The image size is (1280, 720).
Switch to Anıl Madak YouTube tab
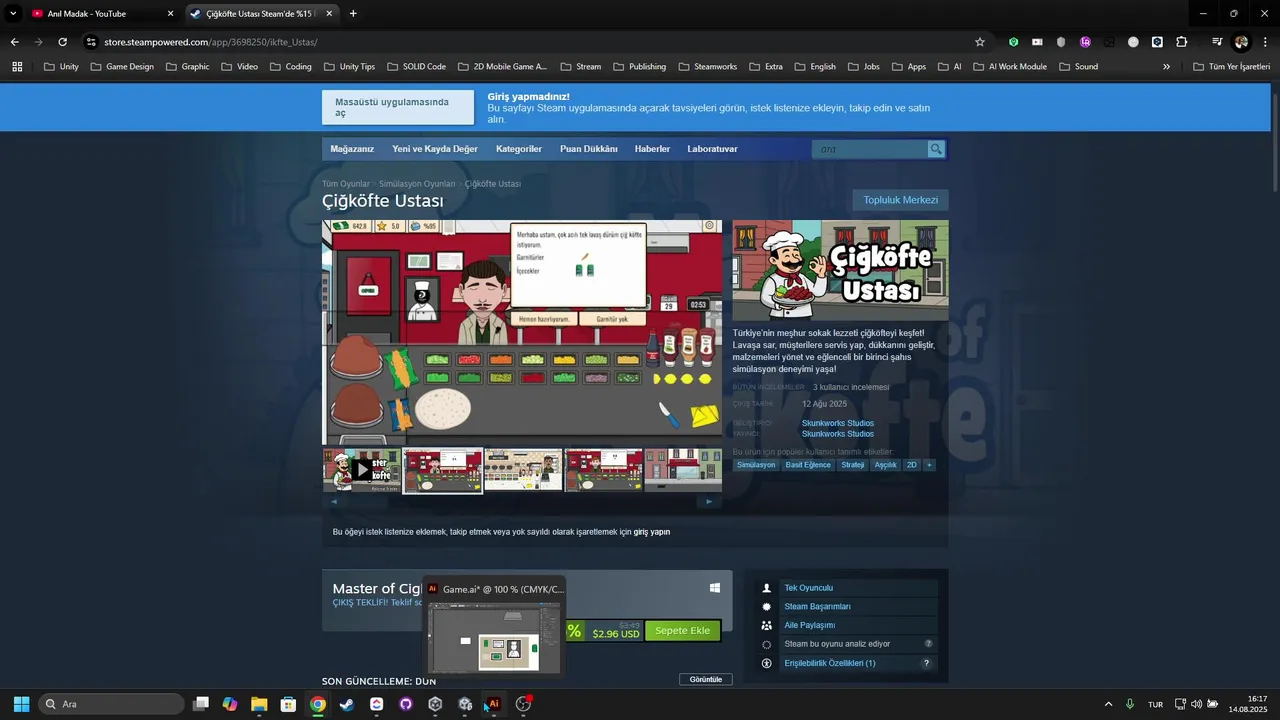101,14
